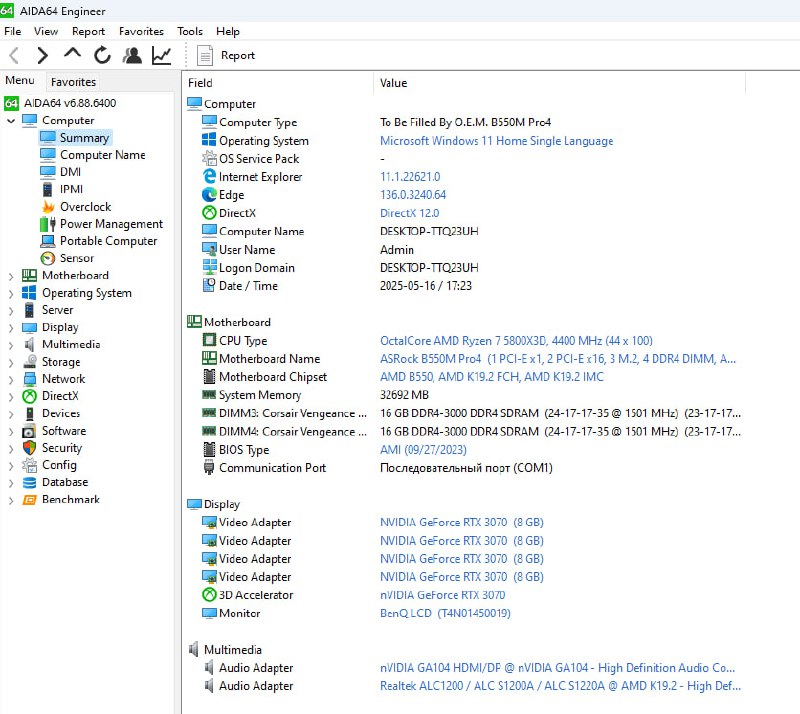Switch to the Menu tab
This screenshot has width=800, height=714.
20,81
